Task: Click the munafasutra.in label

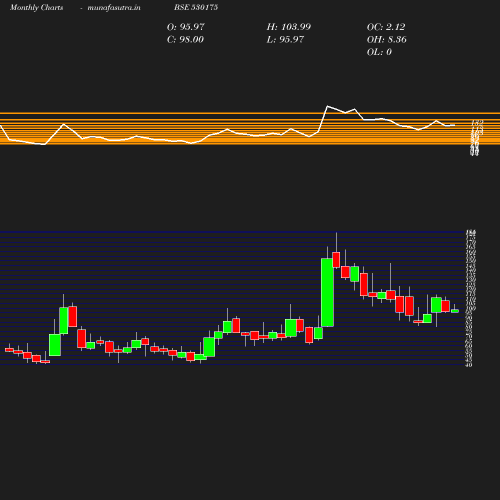Action: (x=114, y=8)
